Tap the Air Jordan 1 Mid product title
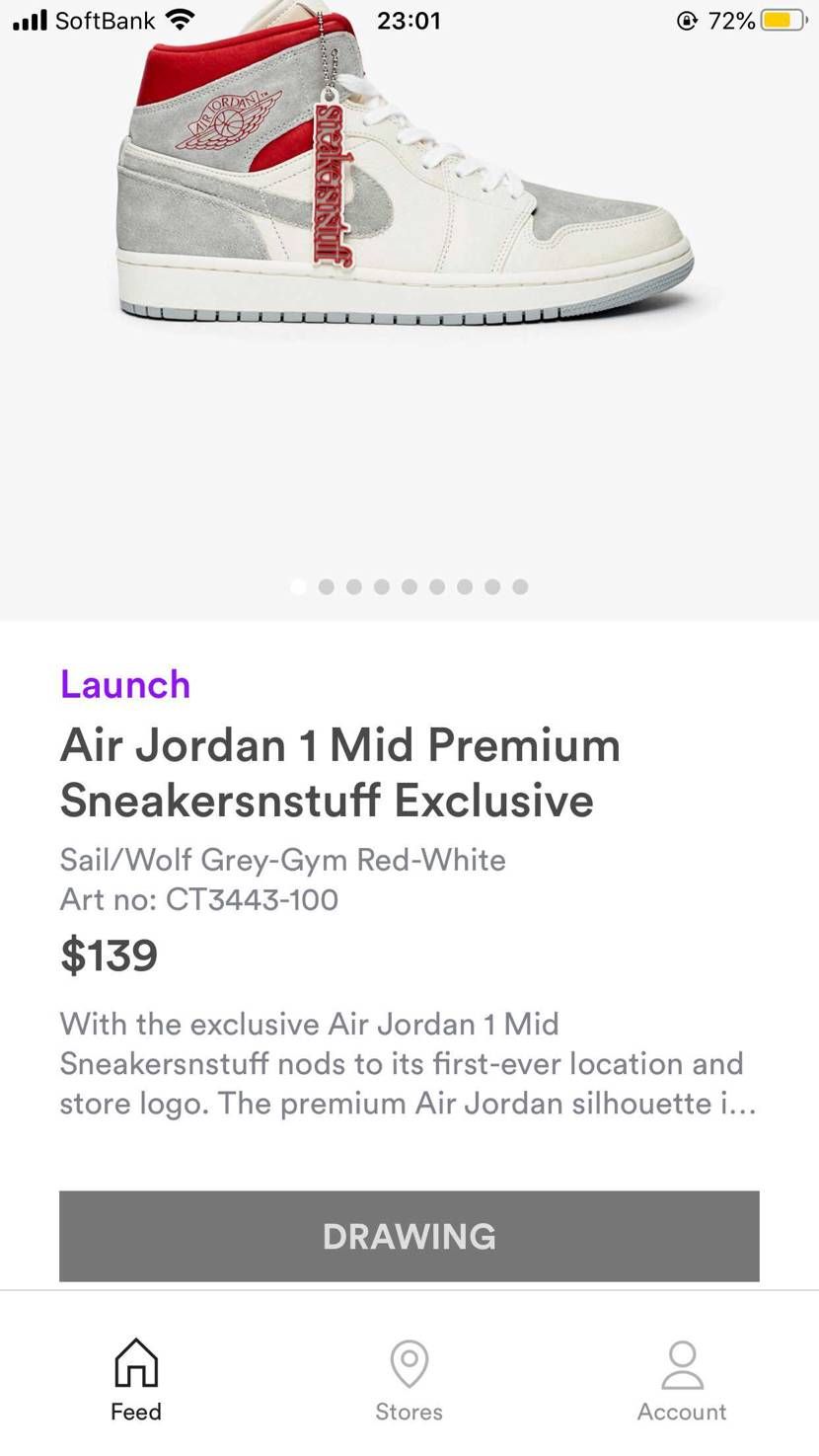Screen dimensions: 819x1456 tap(340, 772)
